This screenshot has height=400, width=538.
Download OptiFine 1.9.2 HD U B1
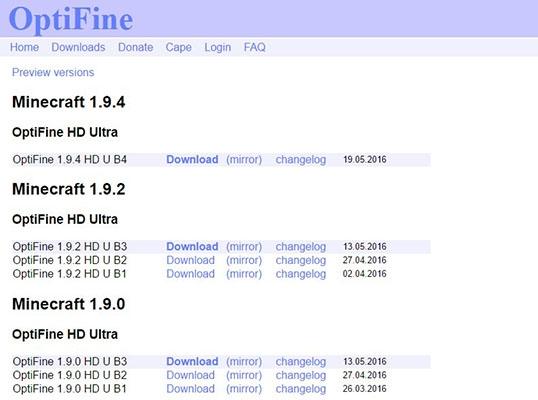pos(190,274)
